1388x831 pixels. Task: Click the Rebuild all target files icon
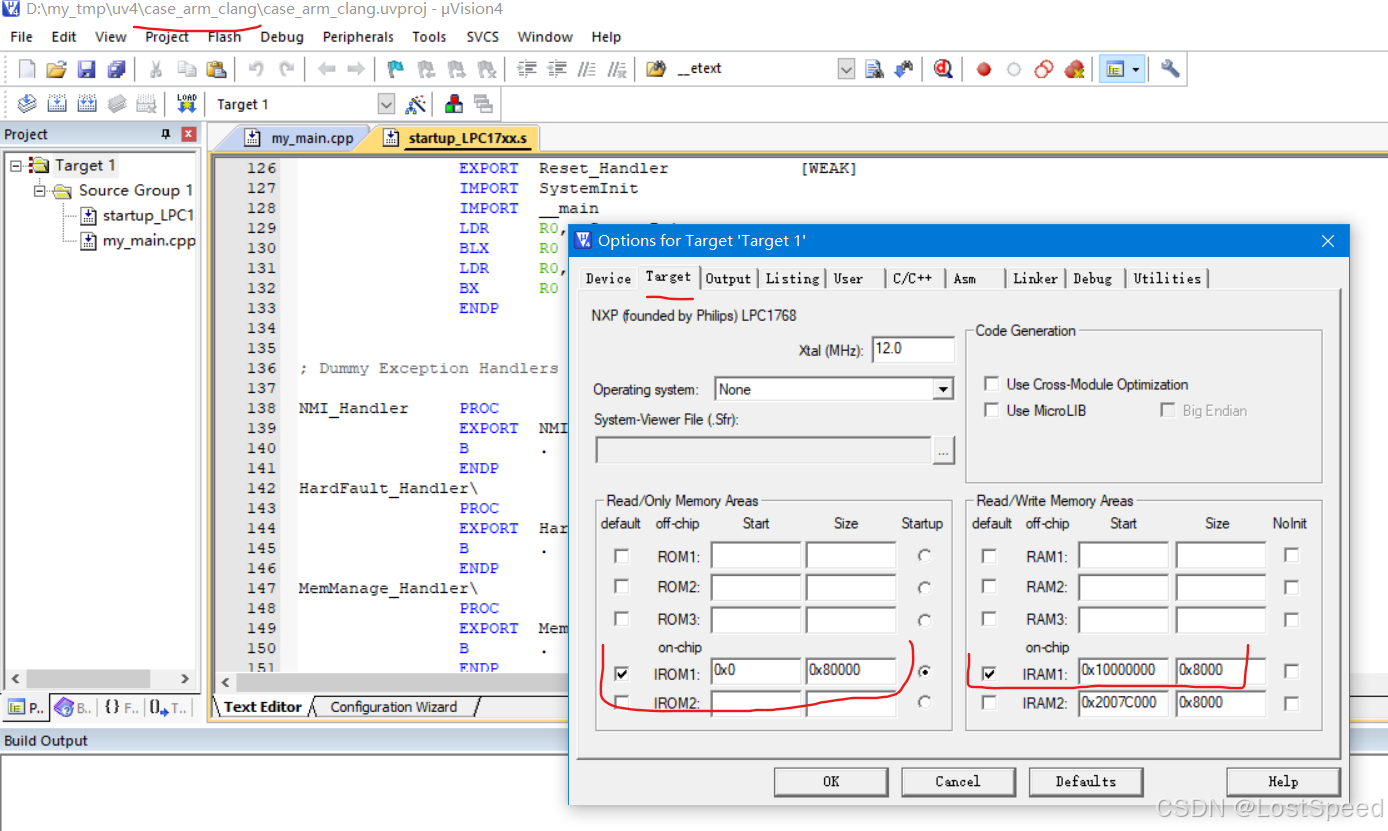click(x=87, y=104)
